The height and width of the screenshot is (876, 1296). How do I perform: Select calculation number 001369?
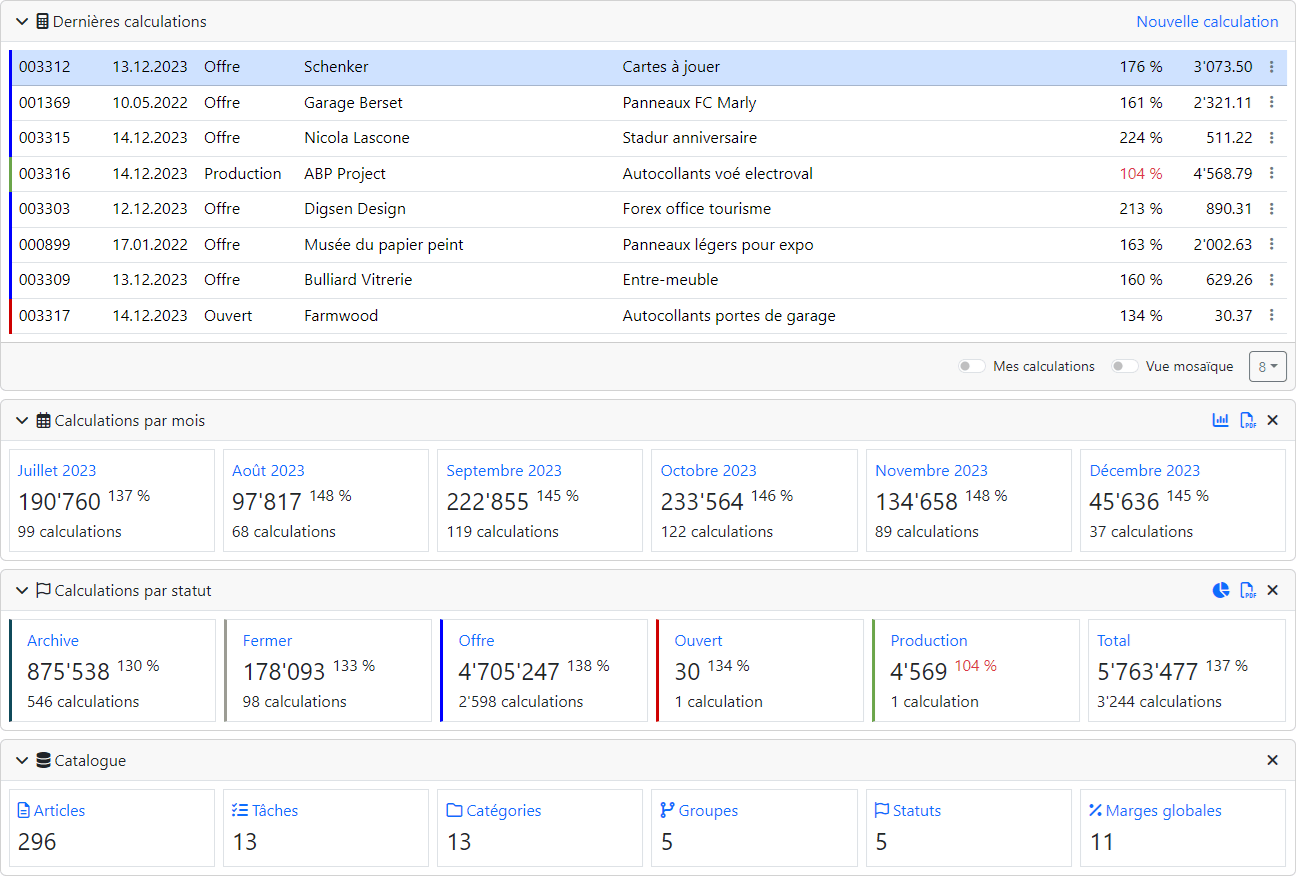45,102
